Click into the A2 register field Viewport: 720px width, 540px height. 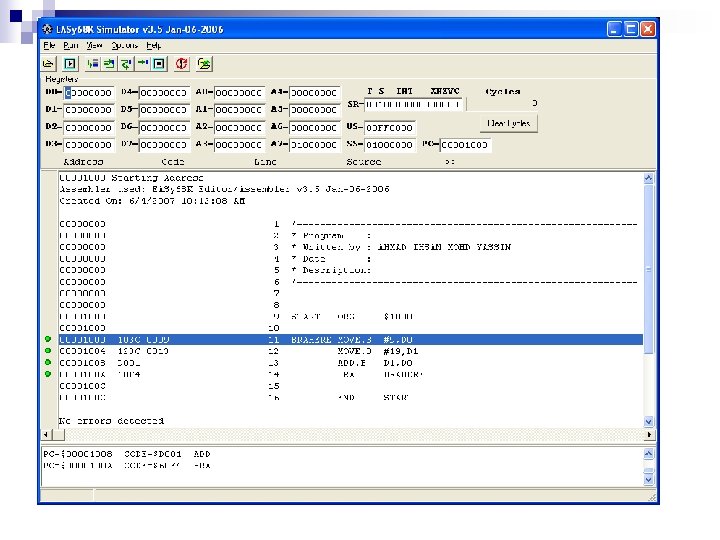point(239,128)
